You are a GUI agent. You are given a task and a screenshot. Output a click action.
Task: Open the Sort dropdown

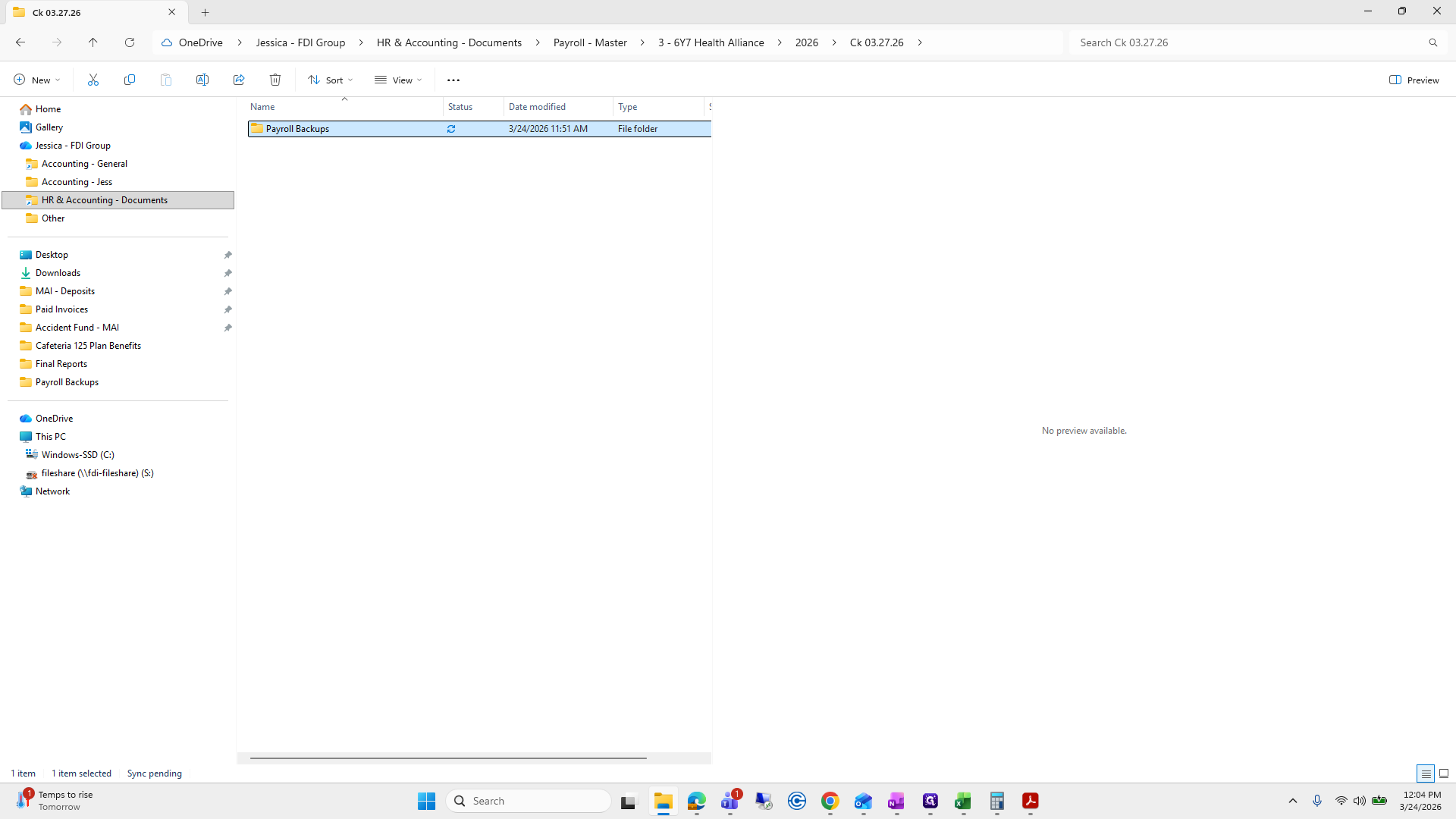[330, 80]
